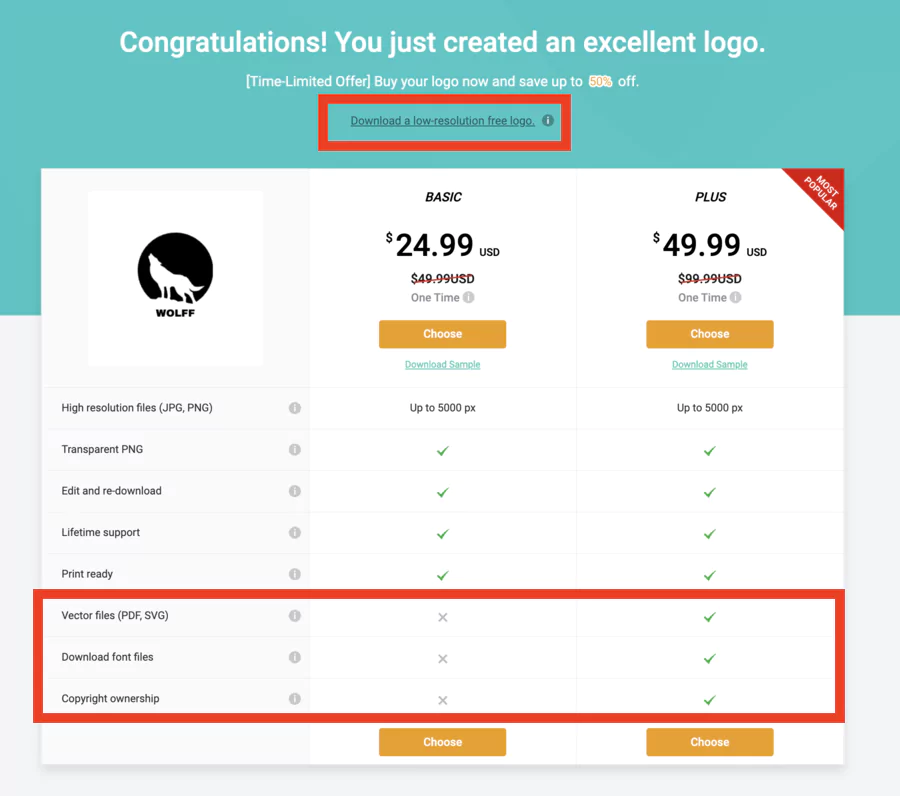900x796 pixels.
Task: Select the PLUS column header
Action: pyautogui.click(x=710, y=197)
